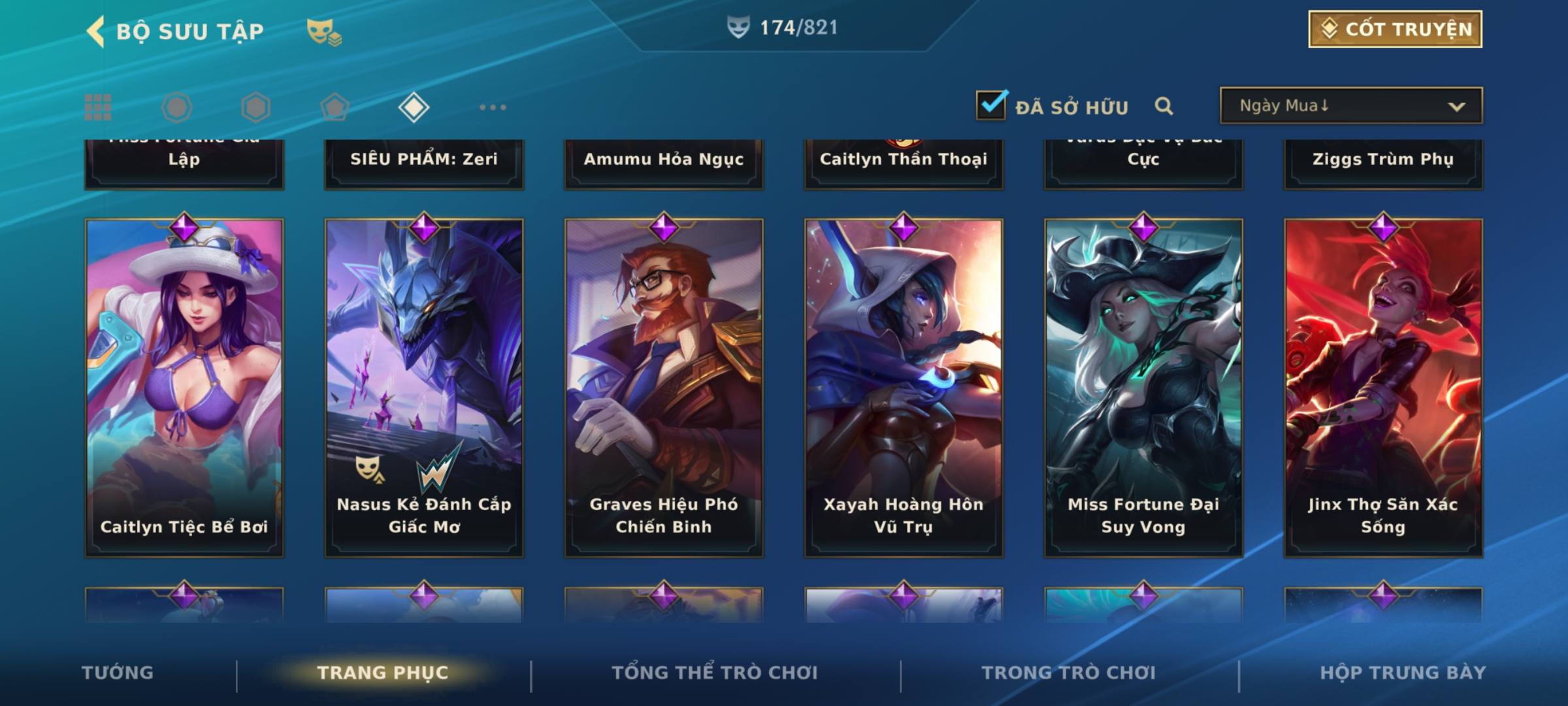
Task: Open the Jinx Thợ Săn Xác Sống skin
Action: tap(1383, 388)
